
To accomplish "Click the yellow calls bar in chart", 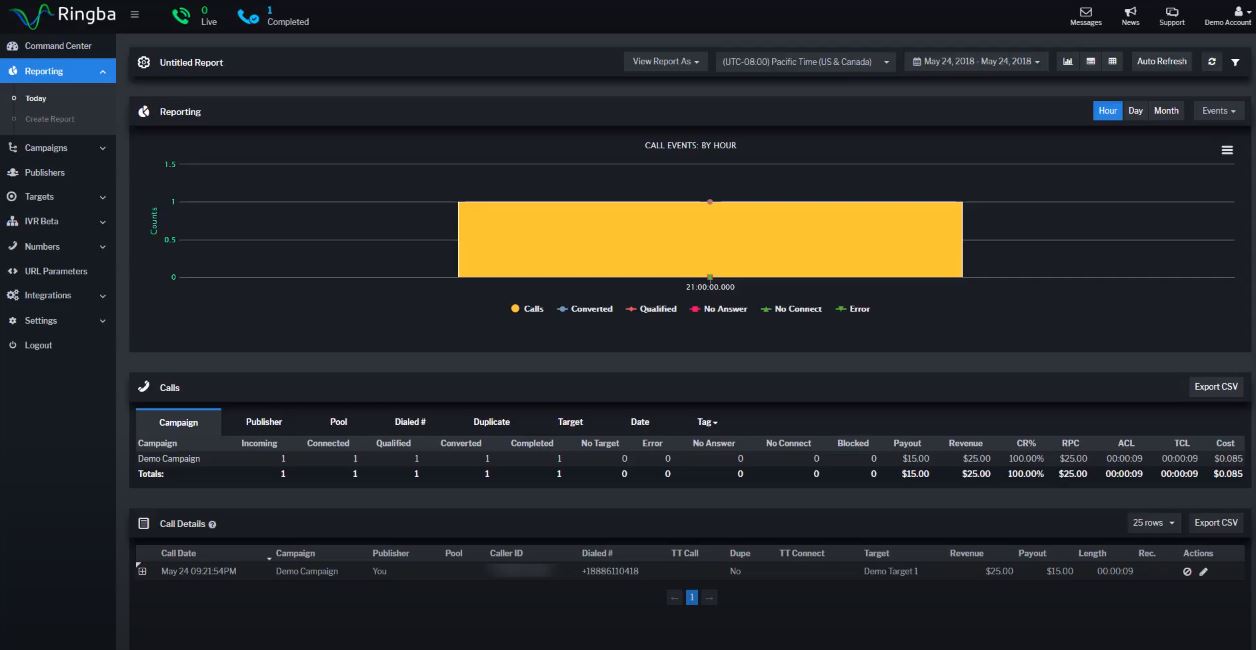I will click(x=710, y=240).
